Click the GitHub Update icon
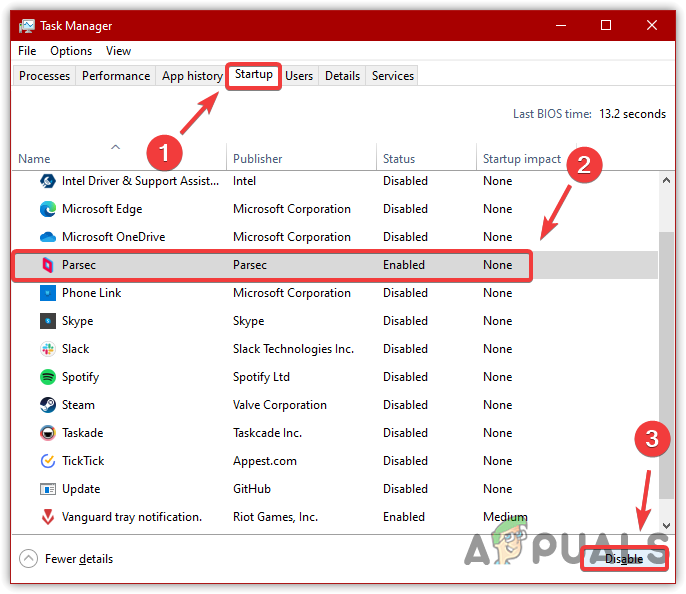Screen dimensions: 686x594 click(x=48, y=489)
